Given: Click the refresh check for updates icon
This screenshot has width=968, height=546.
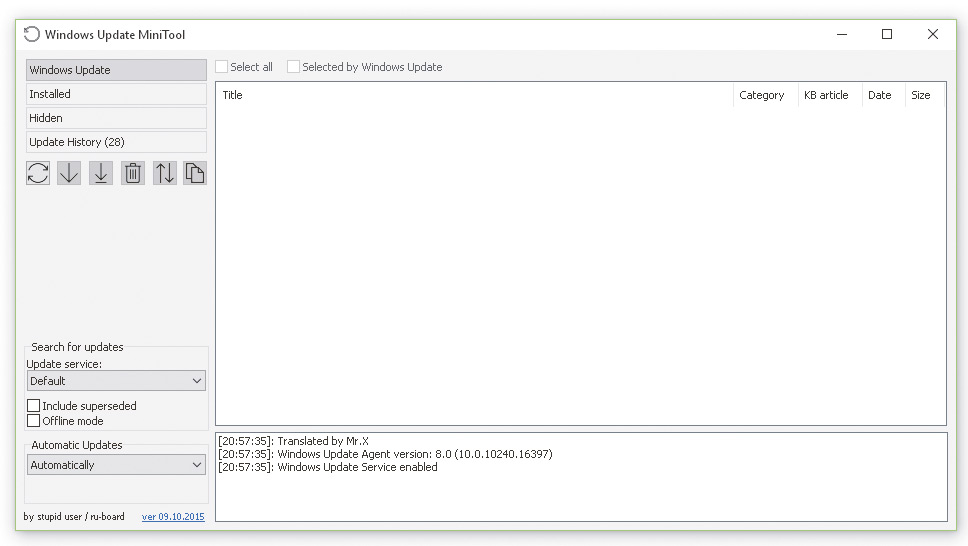Looking at the screenshot, I should (38, 173).
